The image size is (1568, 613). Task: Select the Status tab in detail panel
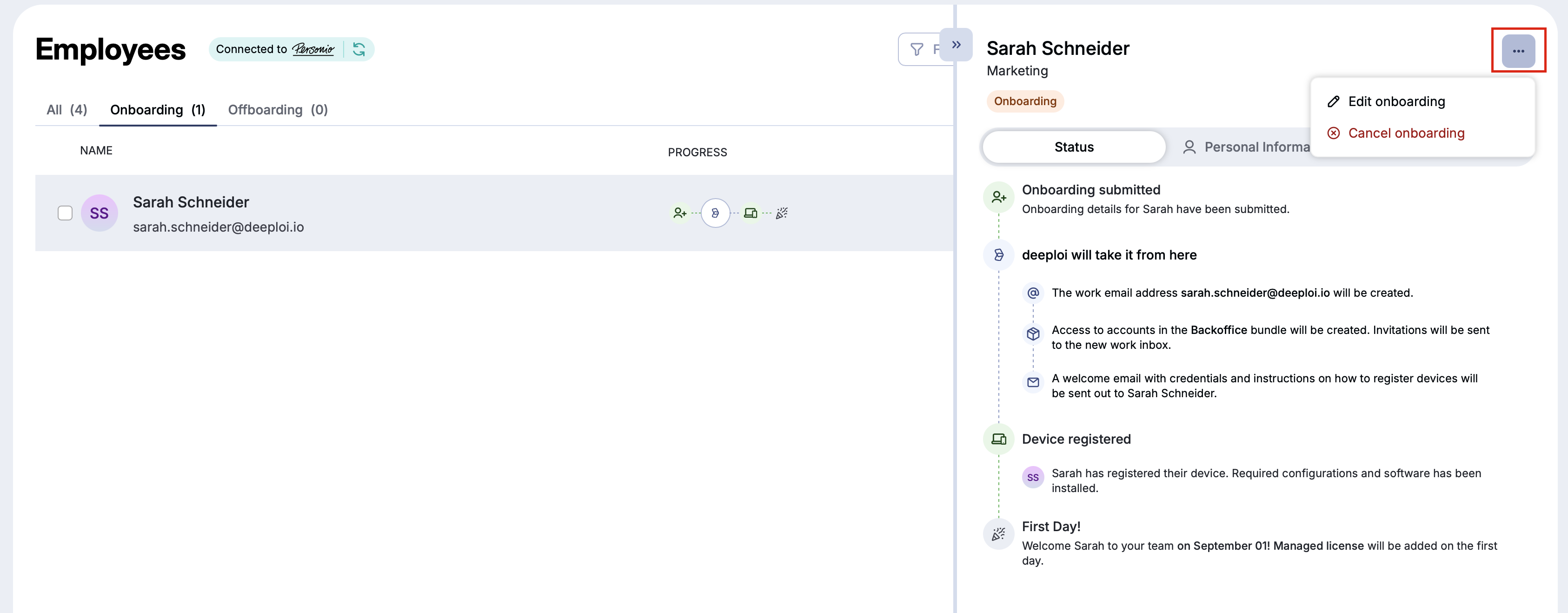pos(1074,147)
